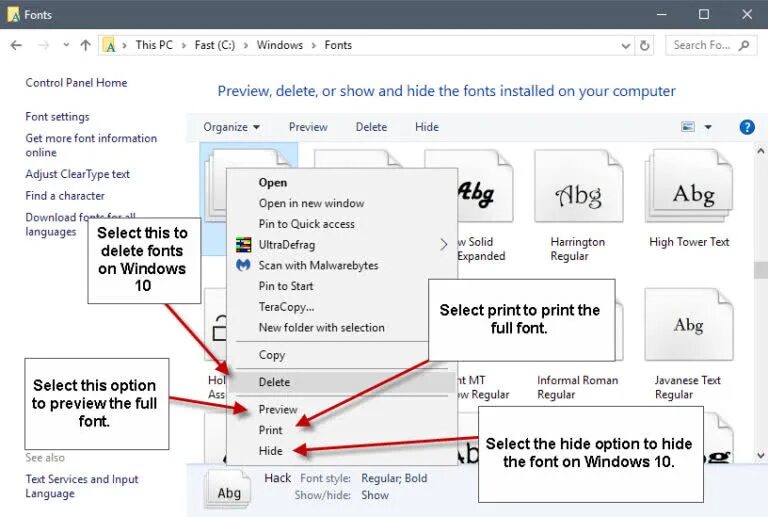Click the Malwarebytes scan icon
Image resolution: width=768 pixels, height=517 pixels.
[x=243, y=265]
